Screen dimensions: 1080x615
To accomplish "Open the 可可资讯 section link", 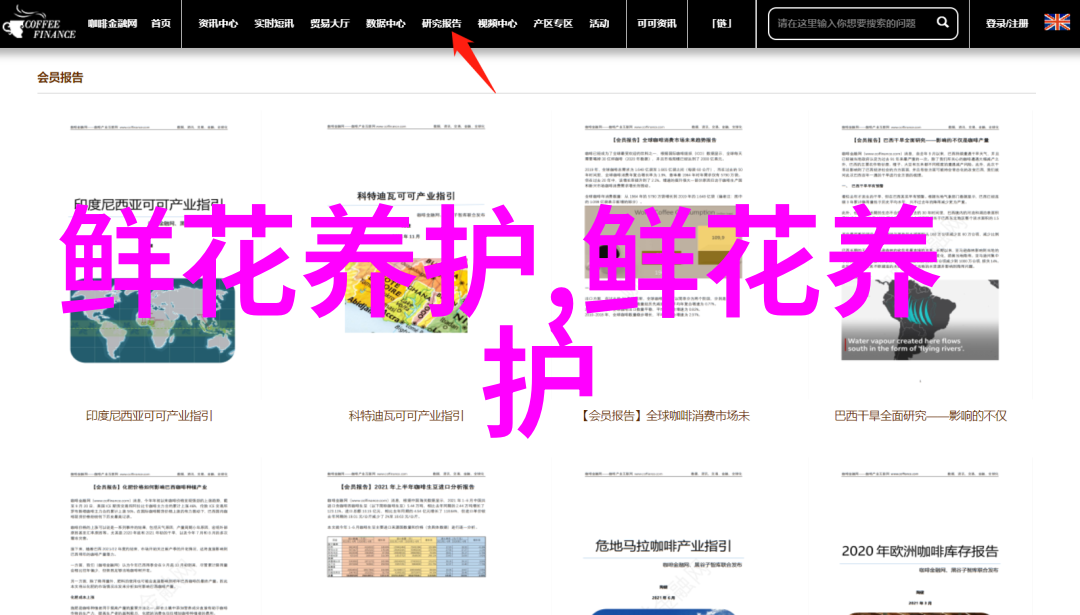I will 656,23.
